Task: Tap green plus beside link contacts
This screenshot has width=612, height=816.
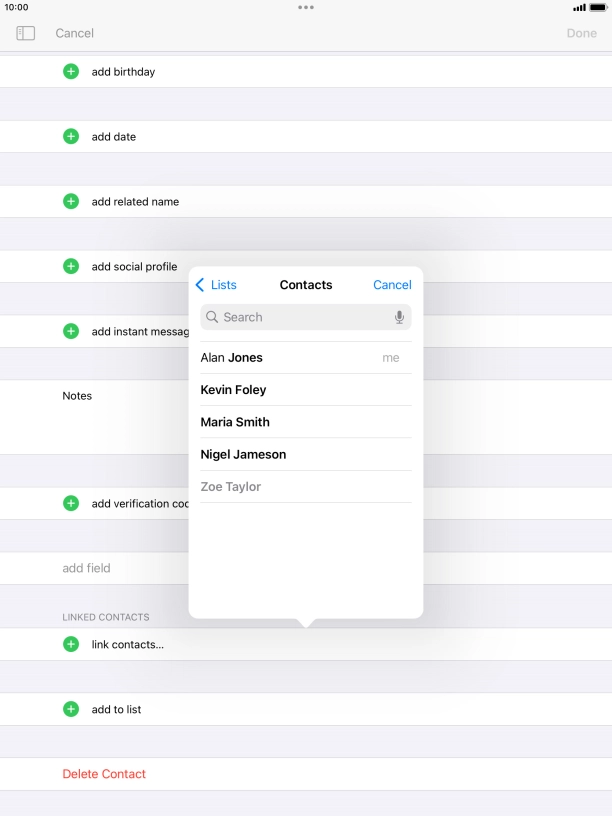Action: 71,645
